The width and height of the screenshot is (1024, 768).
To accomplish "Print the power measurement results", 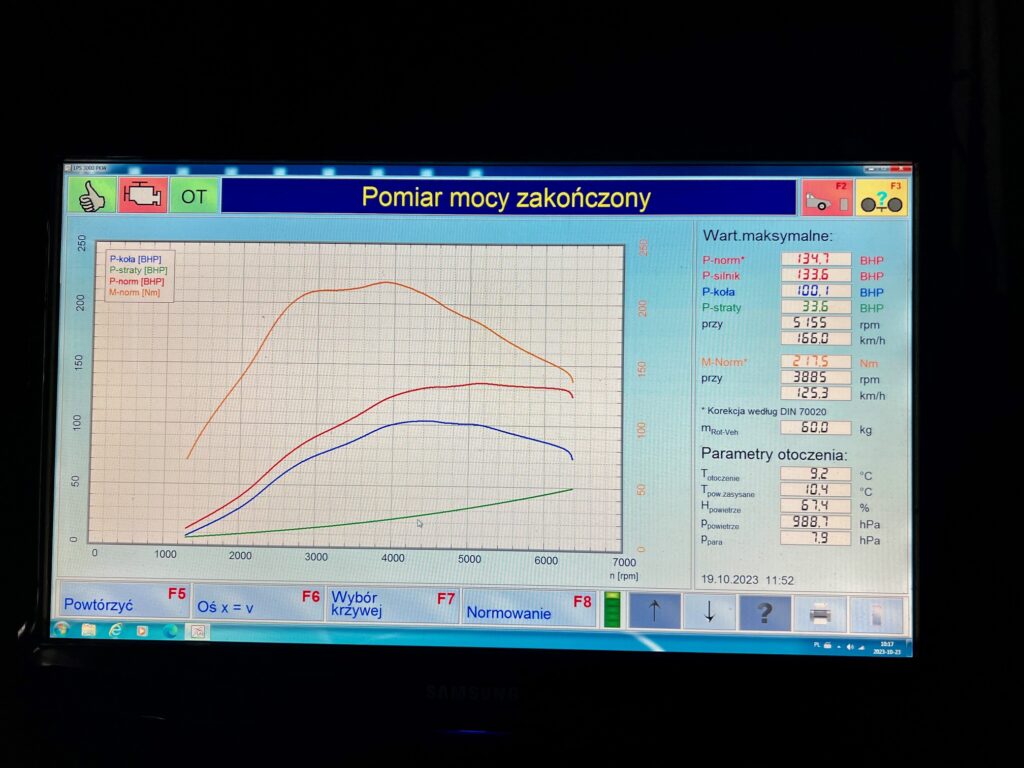I will [819, 613].
